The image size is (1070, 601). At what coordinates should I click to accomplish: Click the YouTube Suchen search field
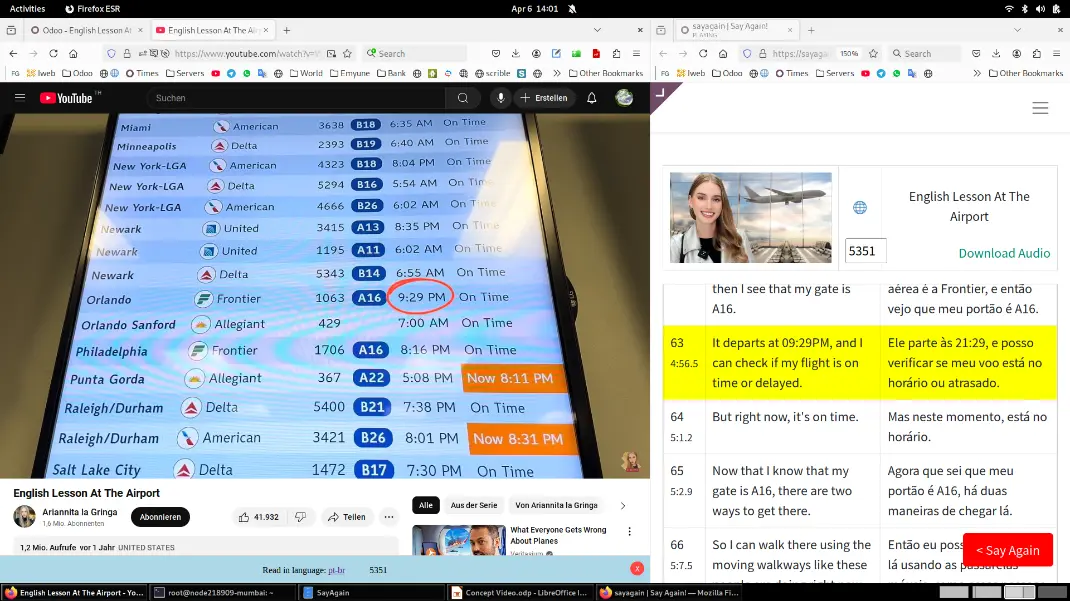point(295,98)
